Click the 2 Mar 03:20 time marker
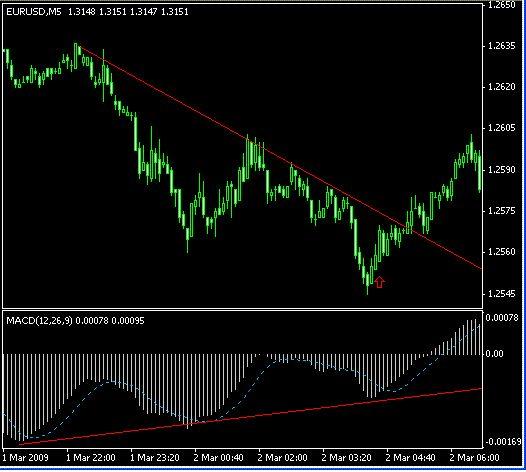Image resolution: width=526 pixels, height=472 pixels. pos(347,458)
